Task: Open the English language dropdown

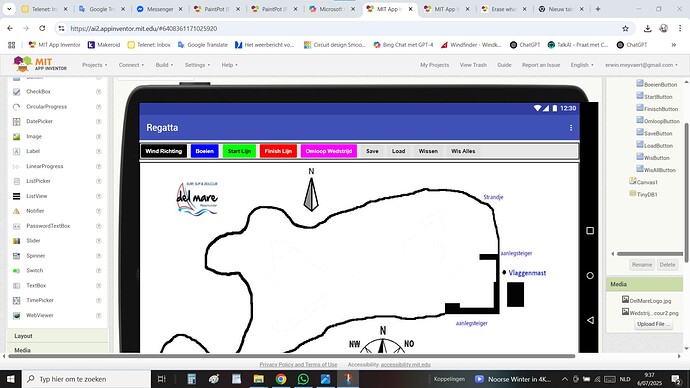Action: [582, 65]
